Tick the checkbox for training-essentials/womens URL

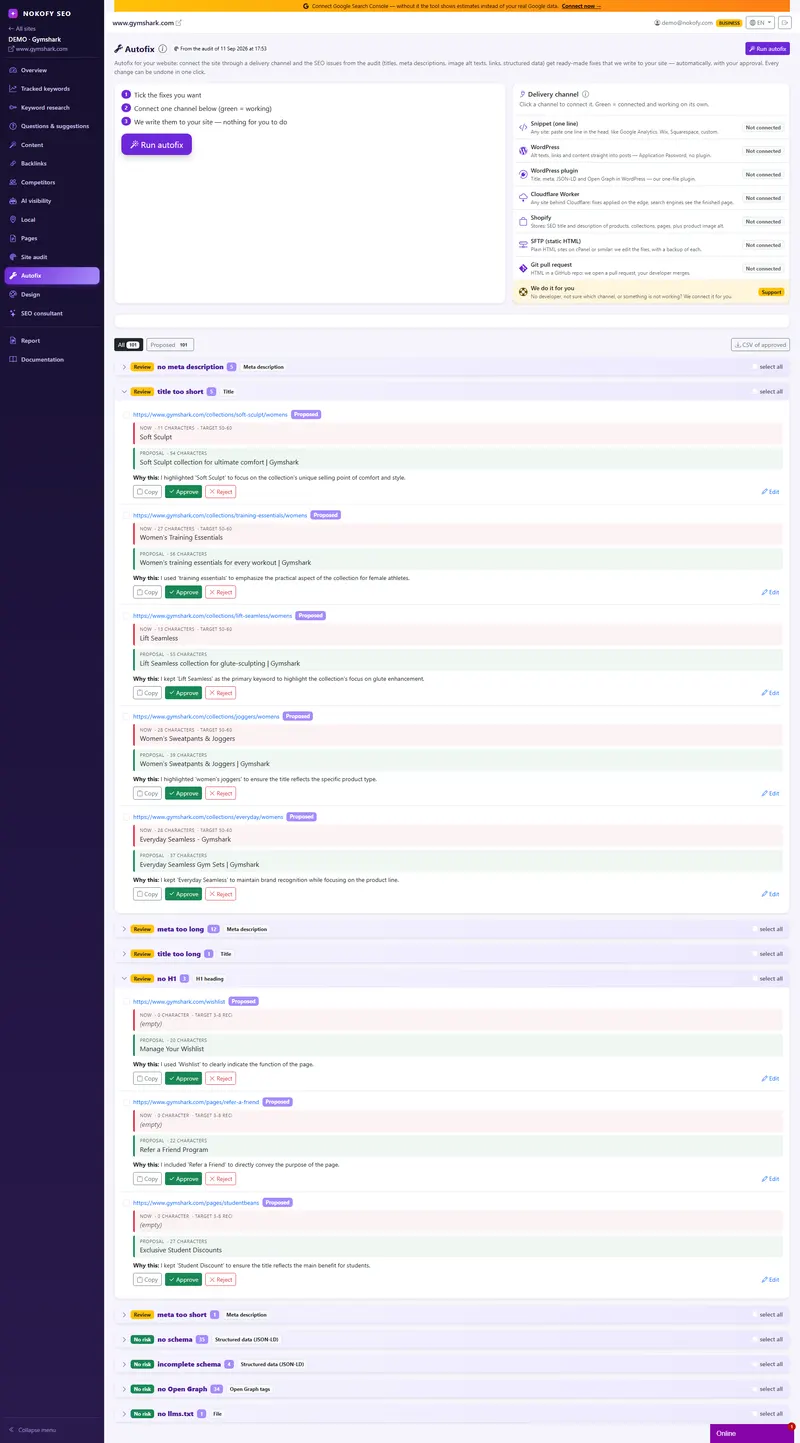coord(126,515)
